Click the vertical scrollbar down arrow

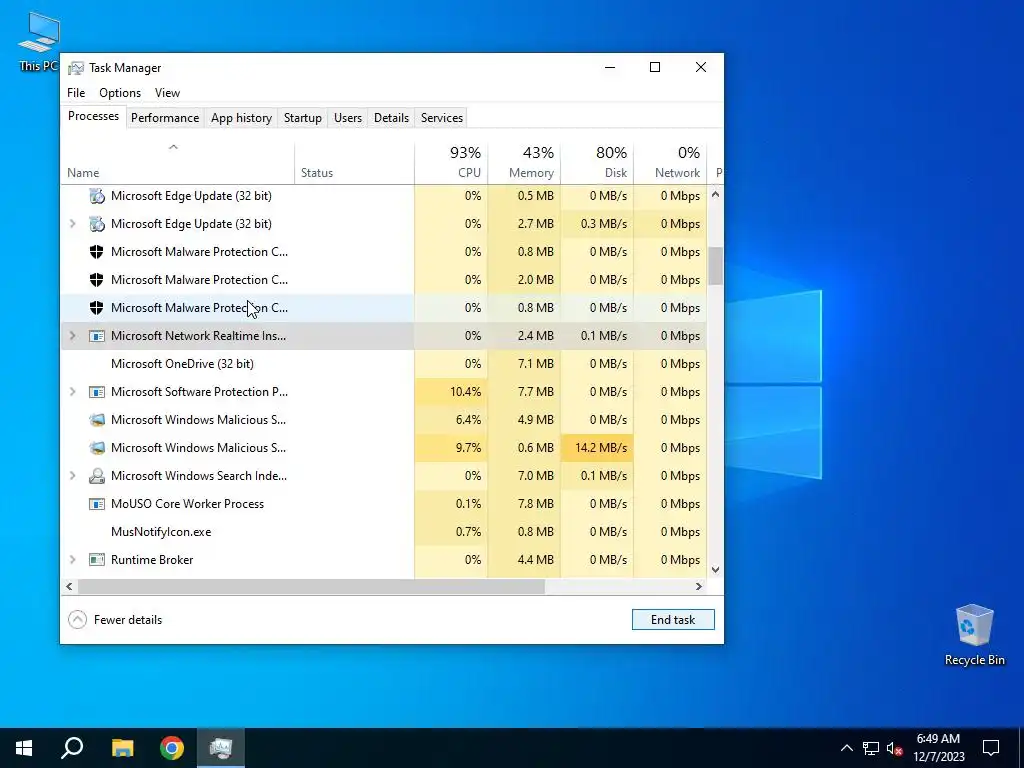(716, 569)
